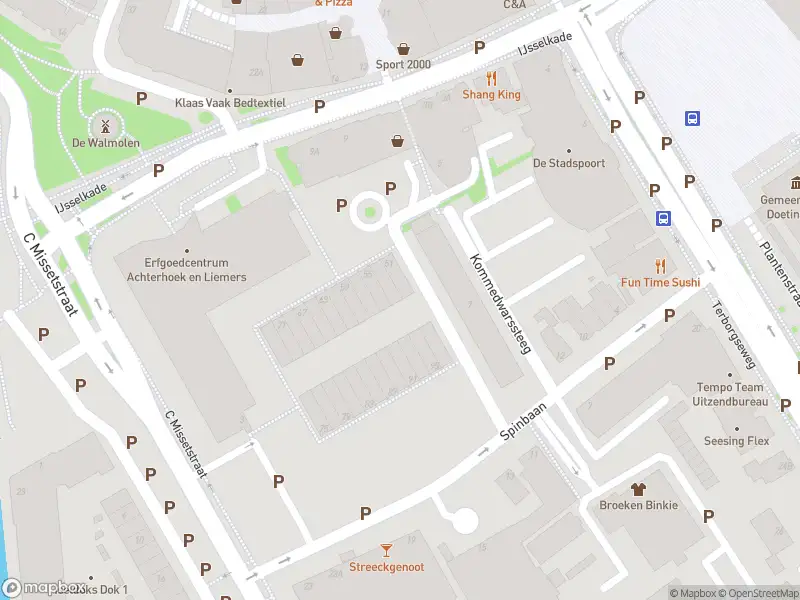This screenshot has height=600, width=800.
Task: Click the bus stop icon near Fun Time Sushi
Action: click(663, 218)
